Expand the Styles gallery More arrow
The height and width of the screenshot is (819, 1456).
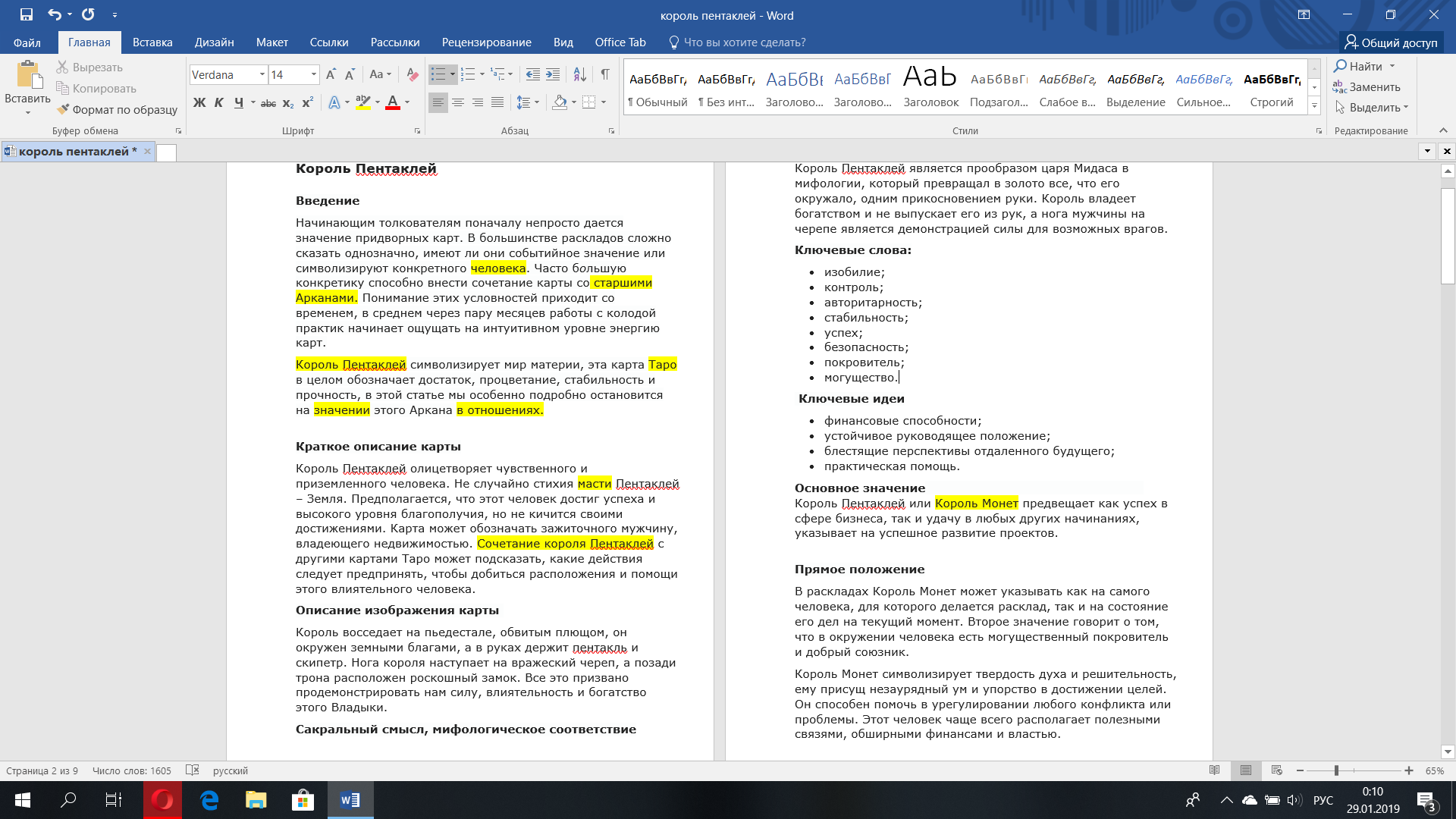point(1314,107)
